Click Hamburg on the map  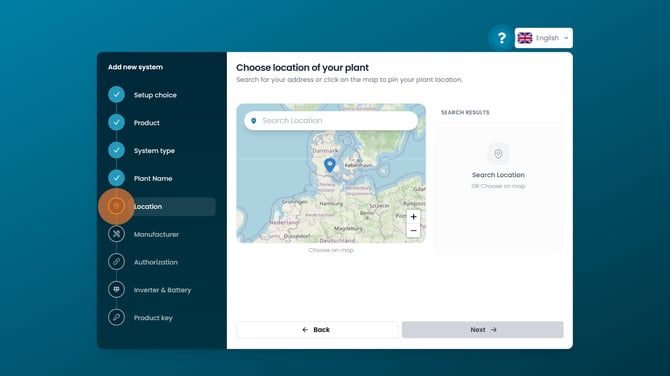pyautogui.click(x=331, y=204)
